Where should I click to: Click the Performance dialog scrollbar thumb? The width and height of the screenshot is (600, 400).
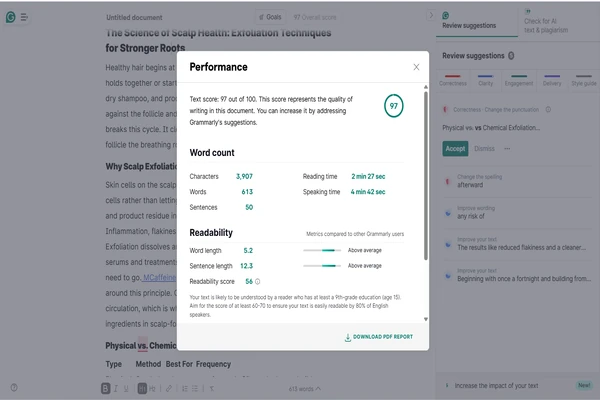pyautogui.click(x=426, y=176)
